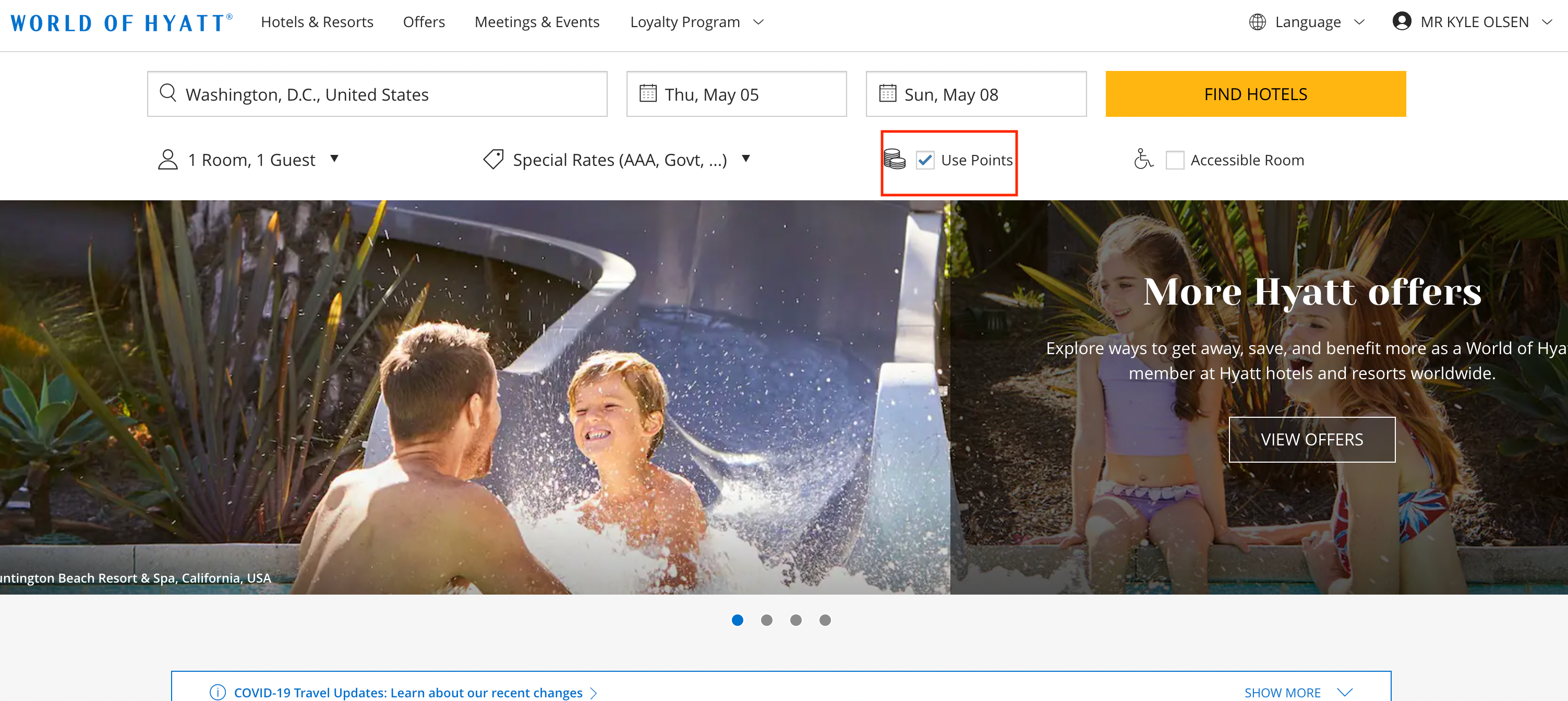Screen dimensions: 1568x701
Task: Select the fourth carousel dot
Action: pos(825,620)
